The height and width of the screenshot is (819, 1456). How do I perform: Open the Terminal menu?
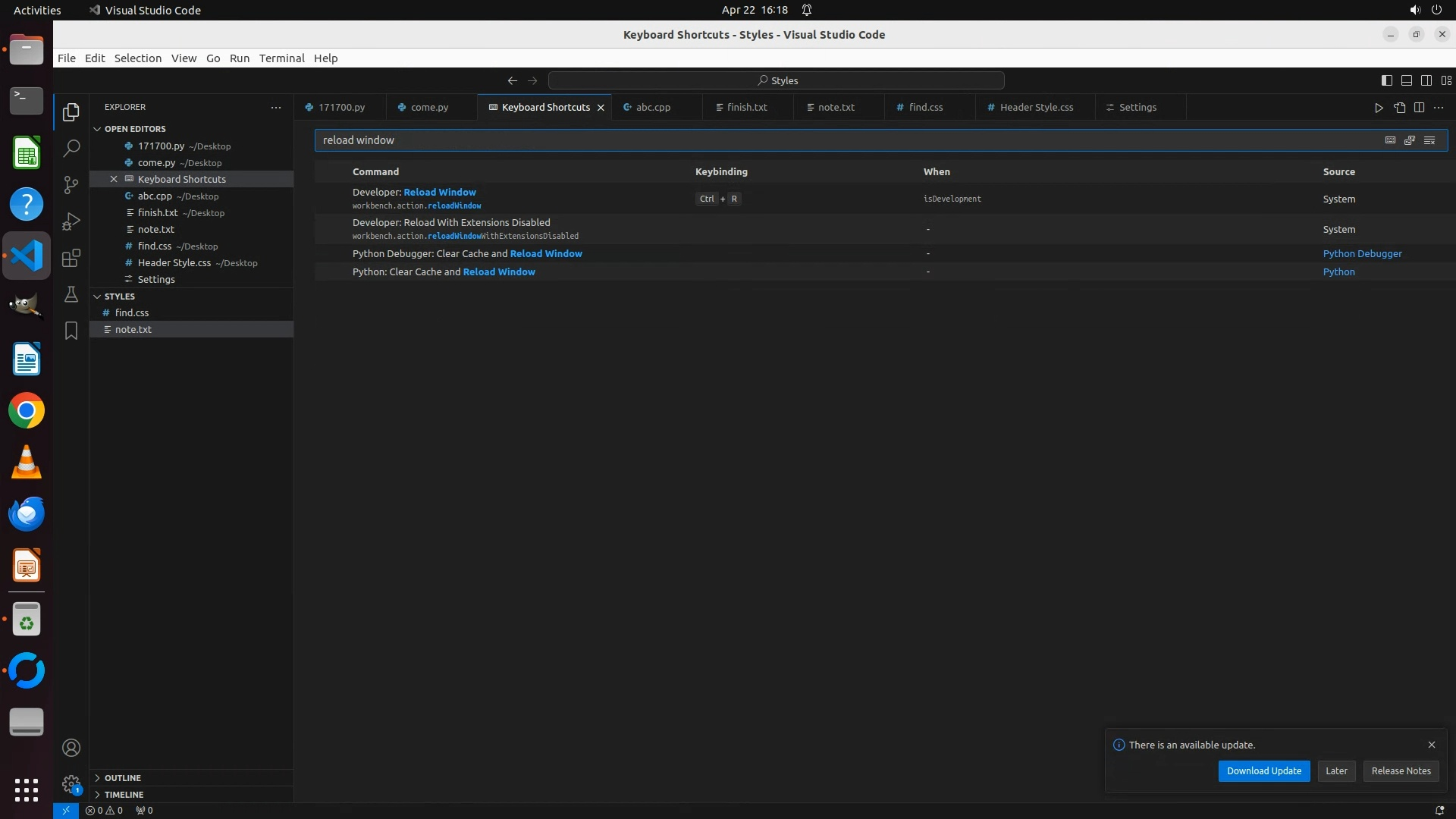(281, 58)
